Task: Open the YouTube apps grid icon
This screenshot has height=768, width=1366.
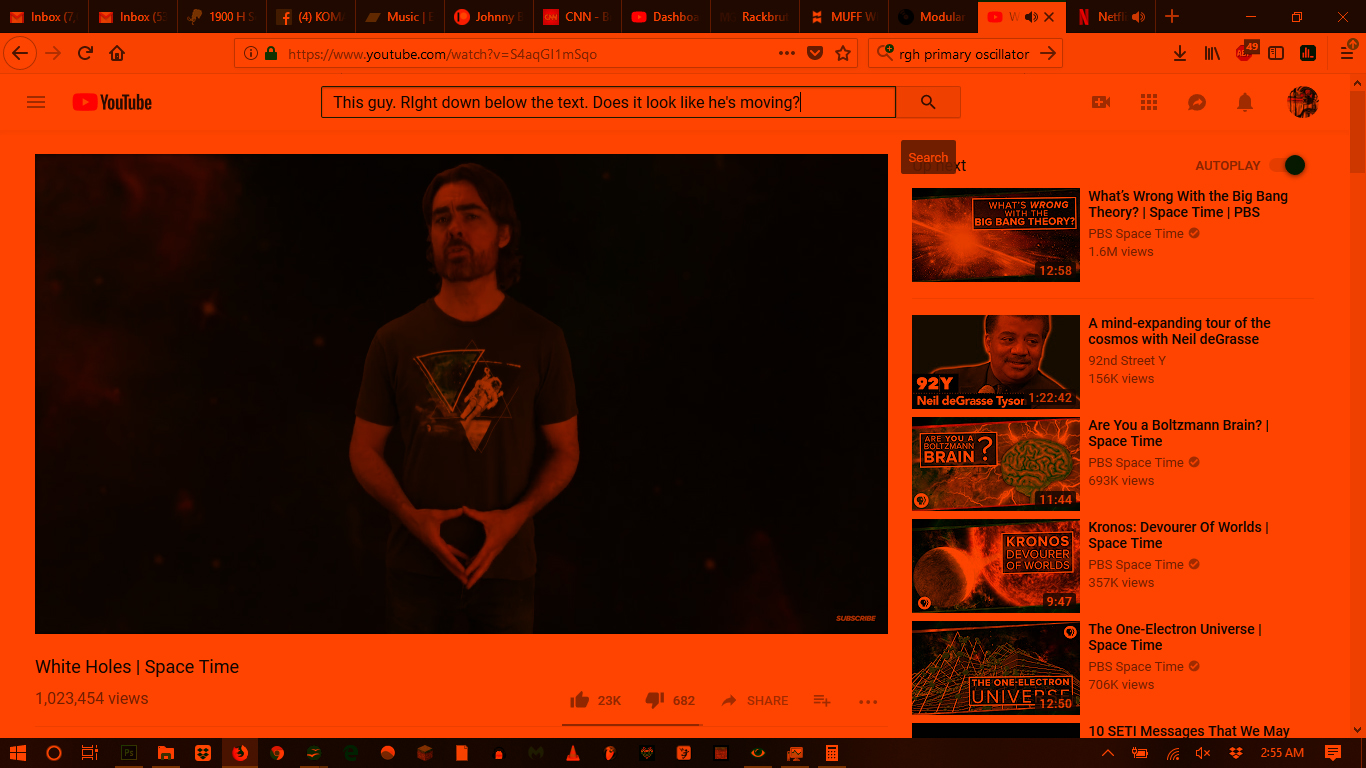Action: click(x=1149, y=102)
